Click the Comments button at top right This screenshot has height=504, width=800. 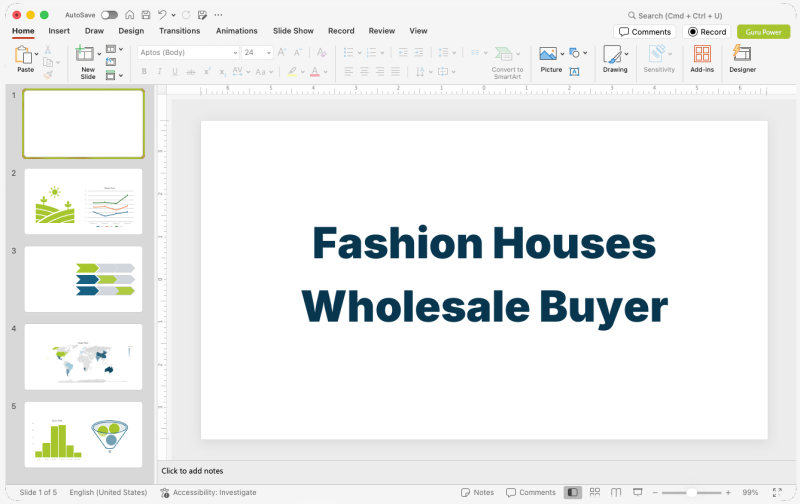pyautogui.click(x=644, y=32)
